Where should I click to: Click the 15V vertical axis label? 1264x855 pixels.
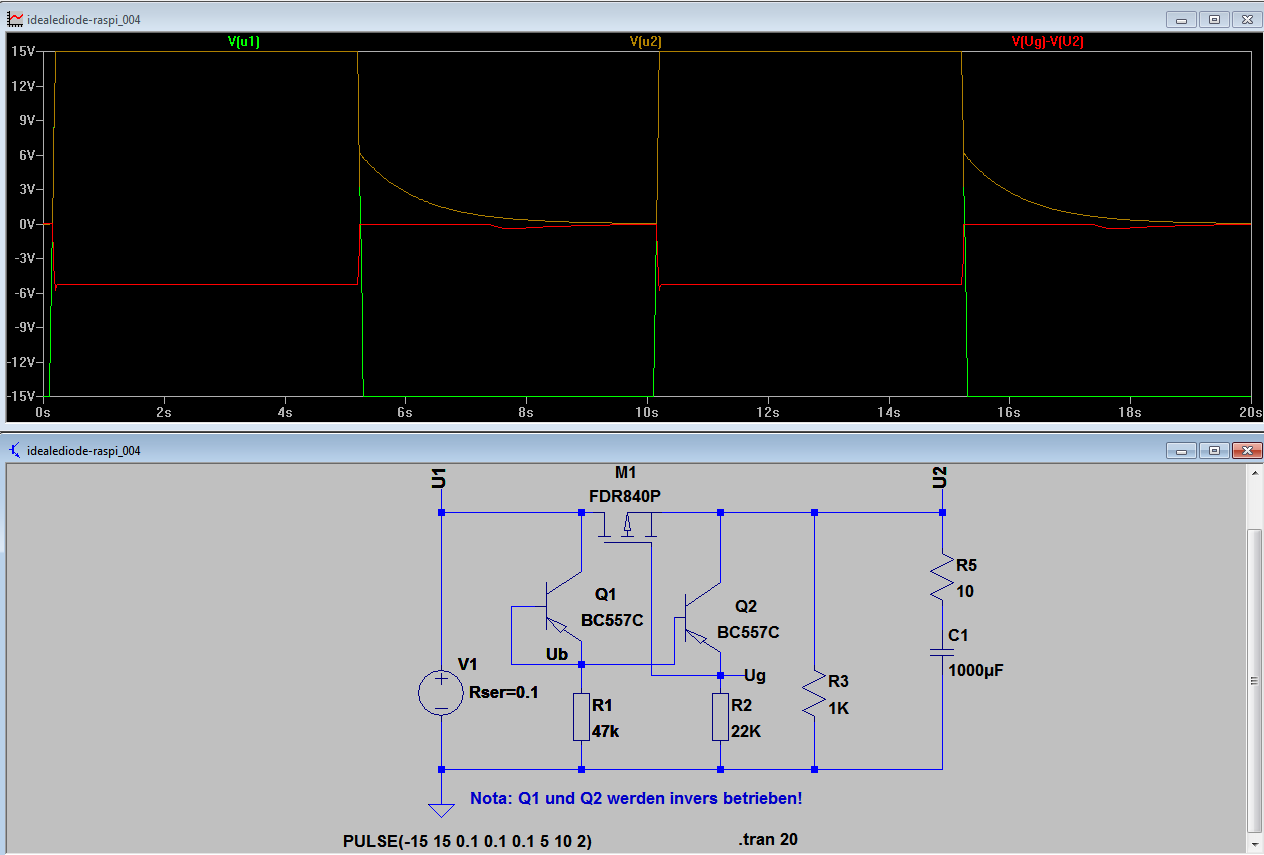(24, 51)
